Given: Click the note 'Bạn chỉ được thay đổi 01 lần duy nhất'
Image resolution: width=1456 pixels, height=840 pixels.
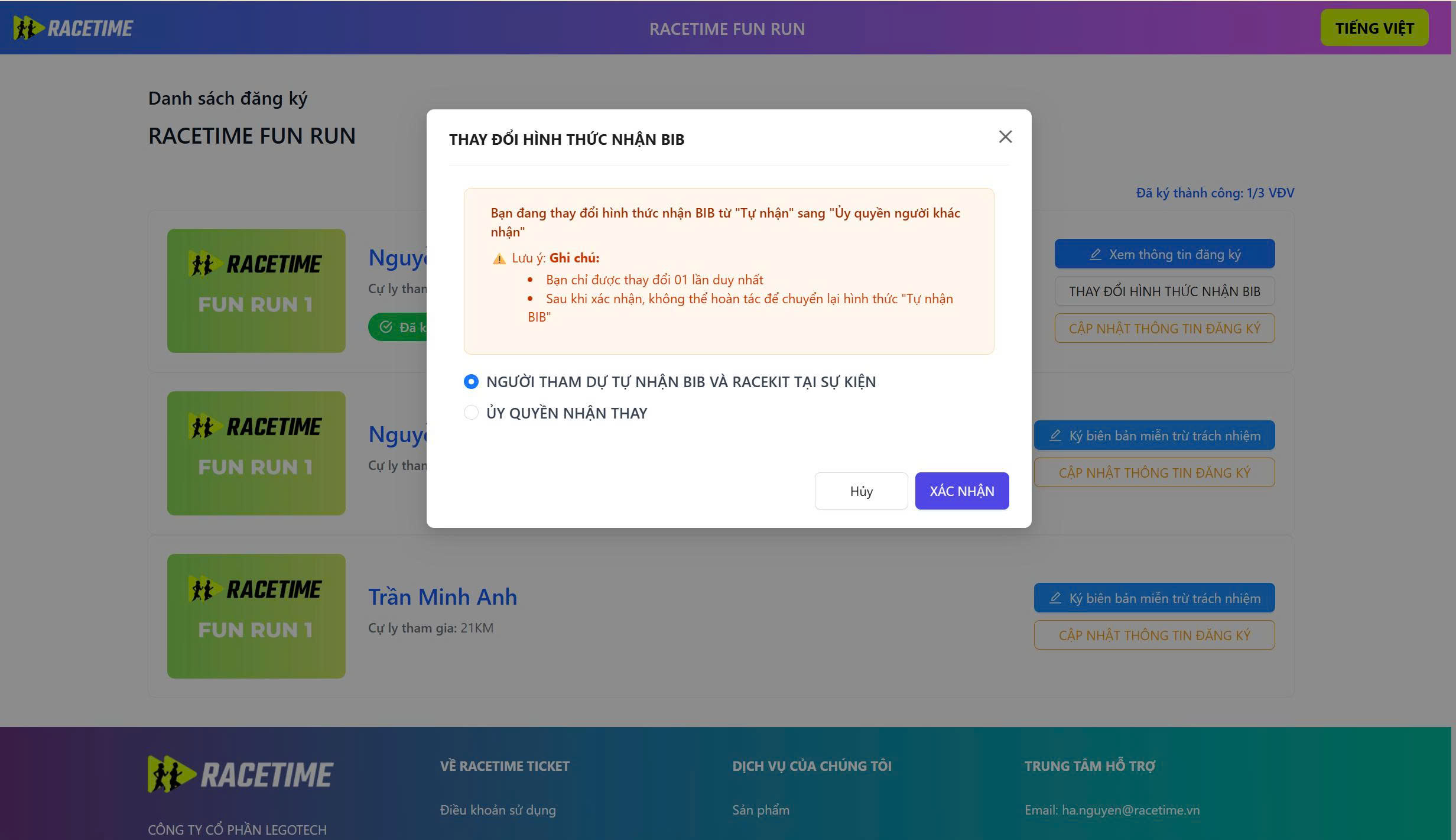Looking at the screenshot, I should click(654, 280).
